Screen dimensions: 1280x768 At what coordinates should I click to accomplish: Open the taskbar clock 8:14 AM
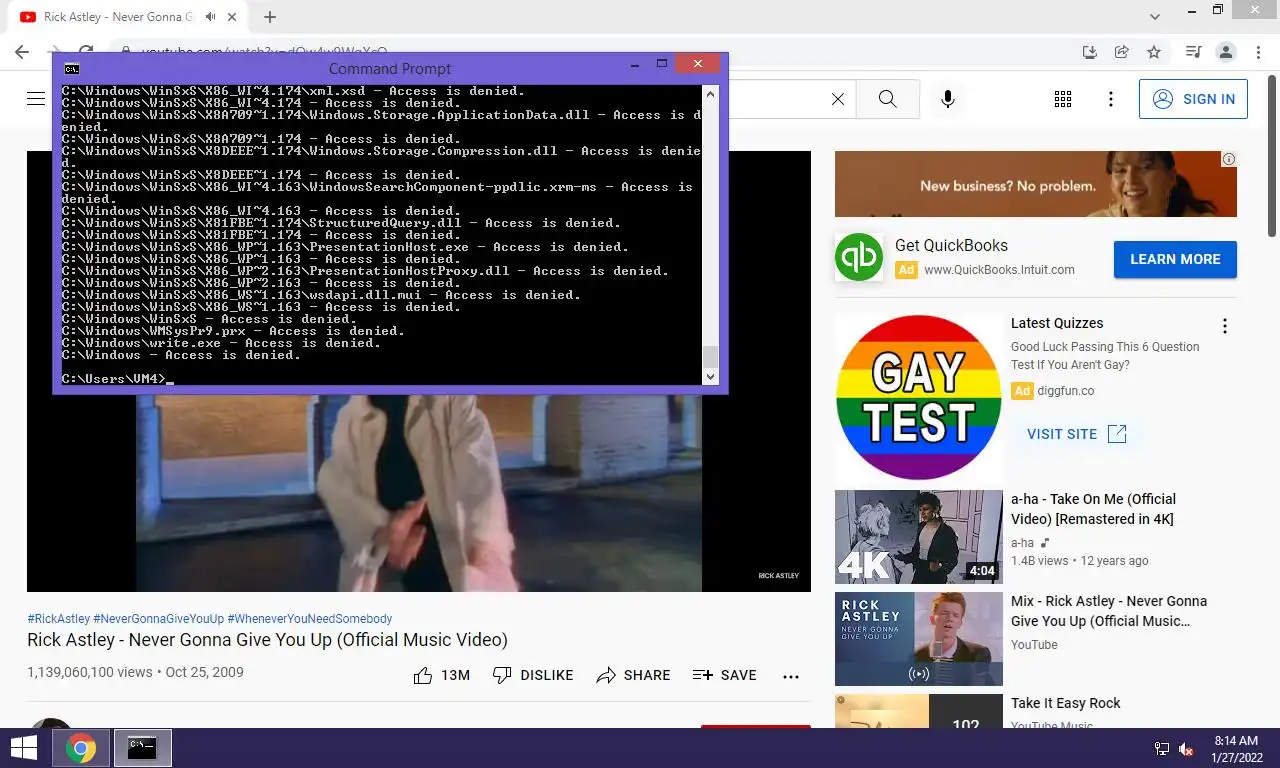pos(1236,749)
